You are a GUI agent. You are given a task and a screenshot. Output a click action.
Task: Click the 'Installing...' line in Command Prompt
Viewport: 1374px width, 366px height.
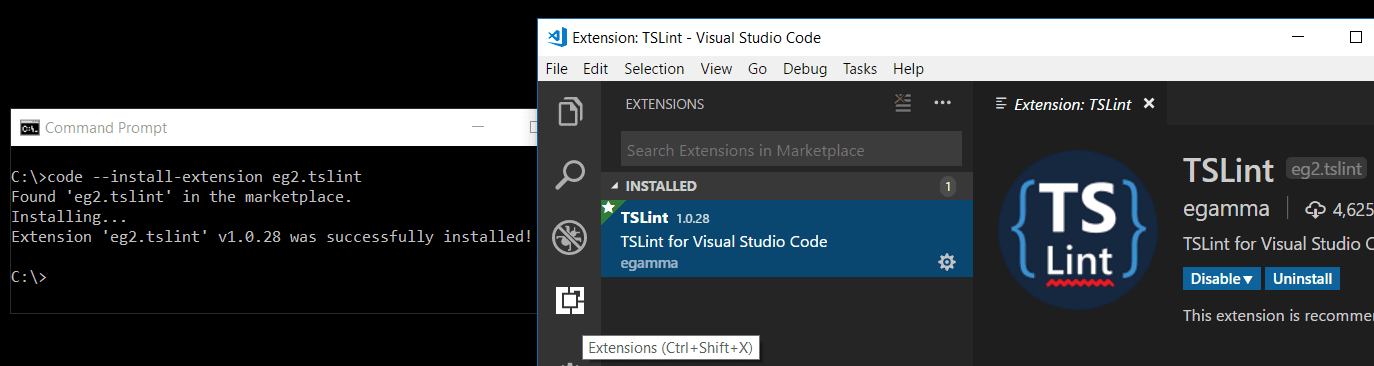(x=69, y=217)
